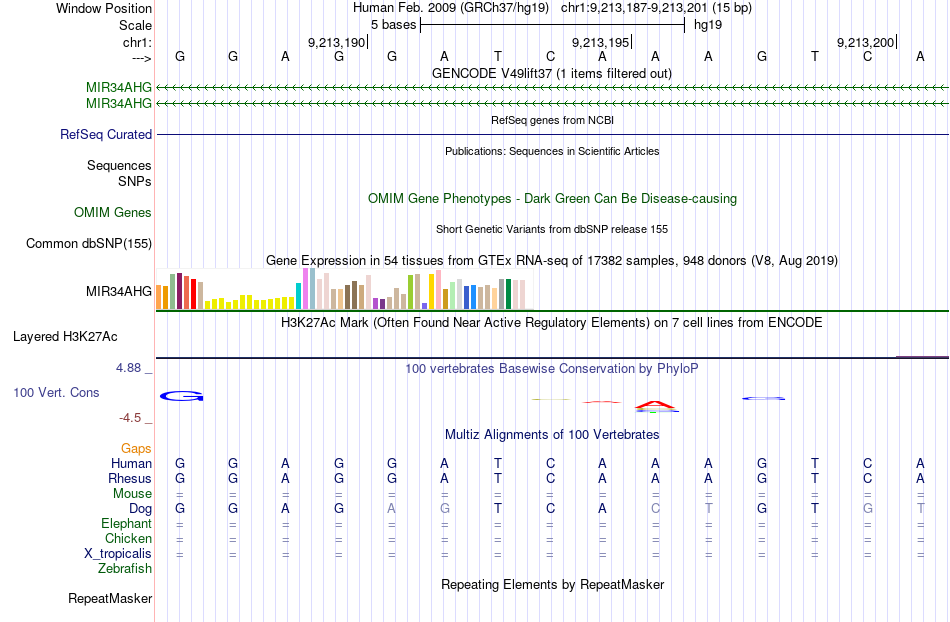This screenshot has width=950, height=622.
Task: Click Gene Expression in 54 tissues title
Action: click(x=552, y=260)
